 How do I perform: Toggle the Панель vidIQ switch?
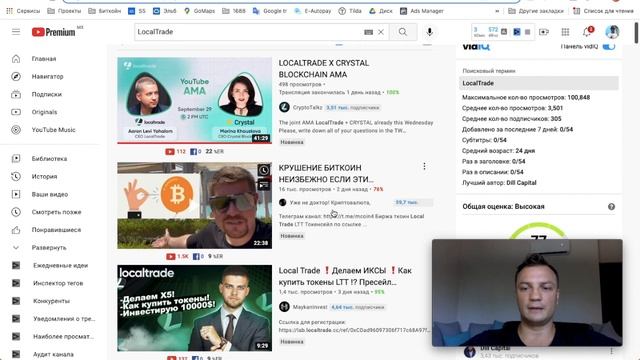pos(609,46)
